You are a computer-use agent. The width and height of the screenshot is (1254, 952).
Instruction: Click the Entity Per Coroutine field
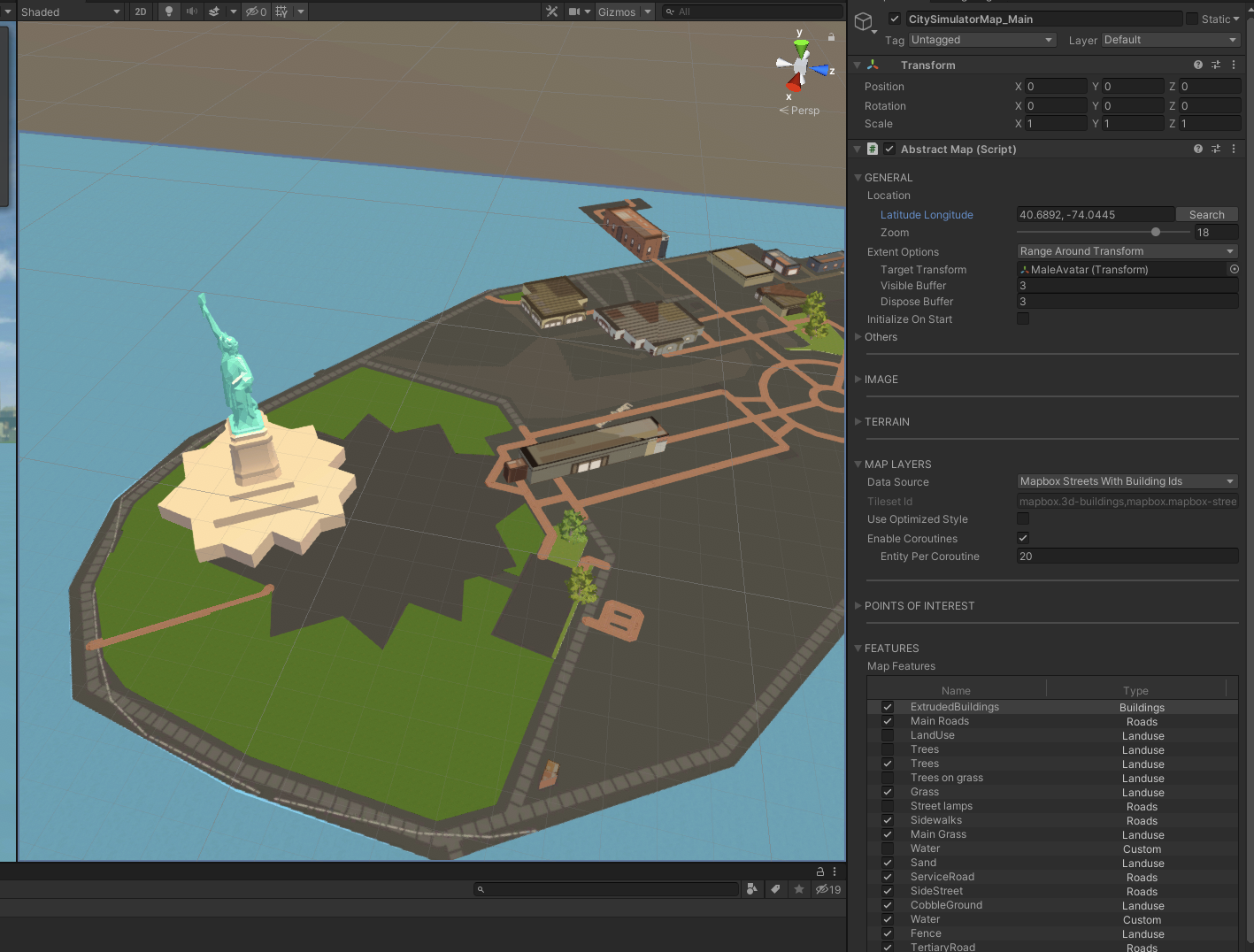1127,556
